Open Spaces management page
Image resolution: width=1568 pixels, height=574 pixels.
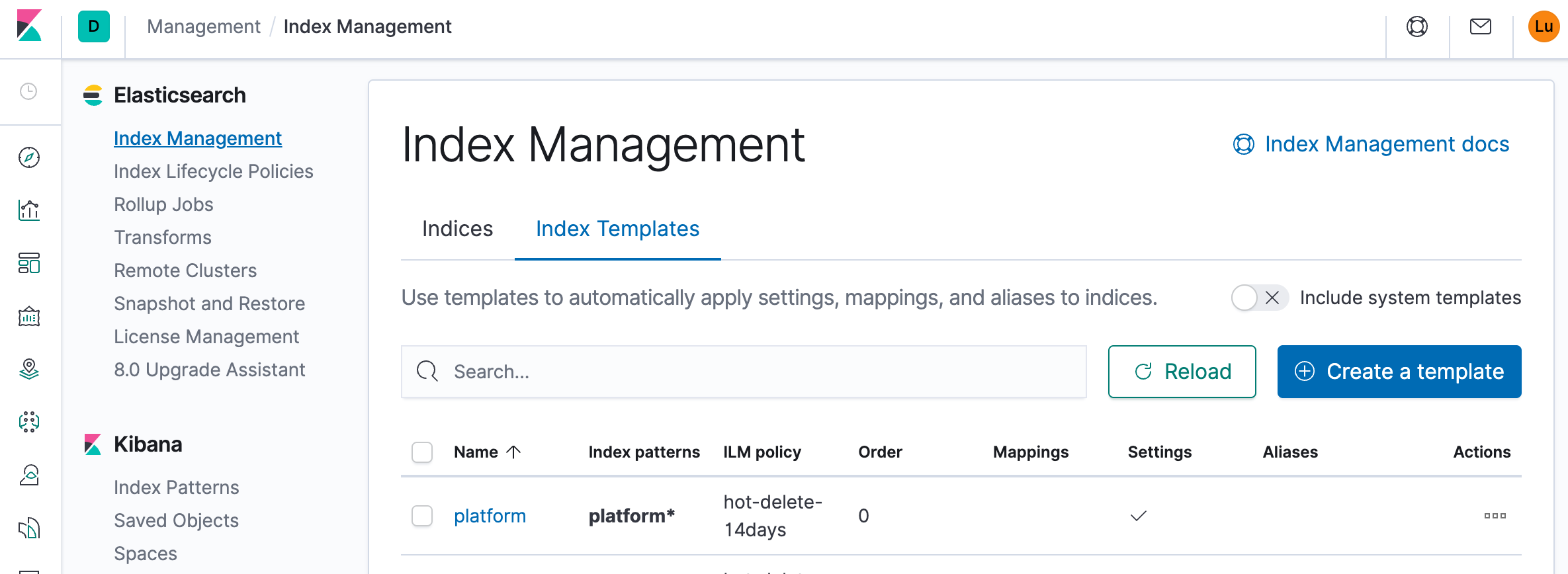point(146,553)
